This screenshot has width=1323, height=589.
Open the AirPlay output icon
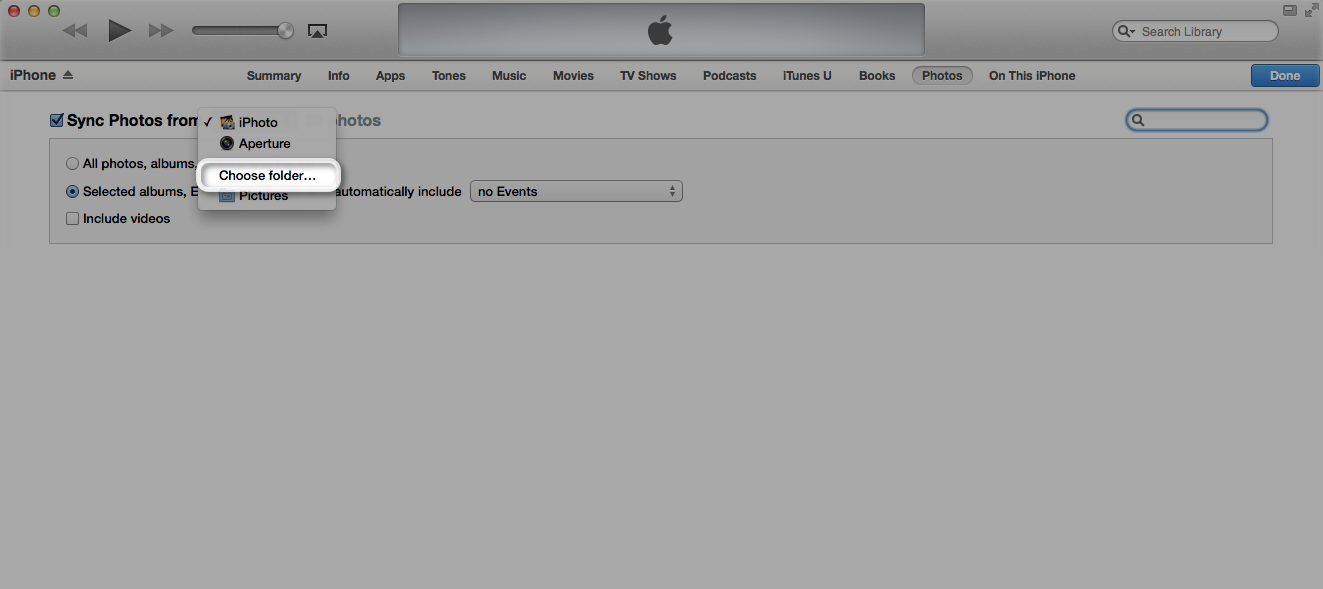[317, 31]
